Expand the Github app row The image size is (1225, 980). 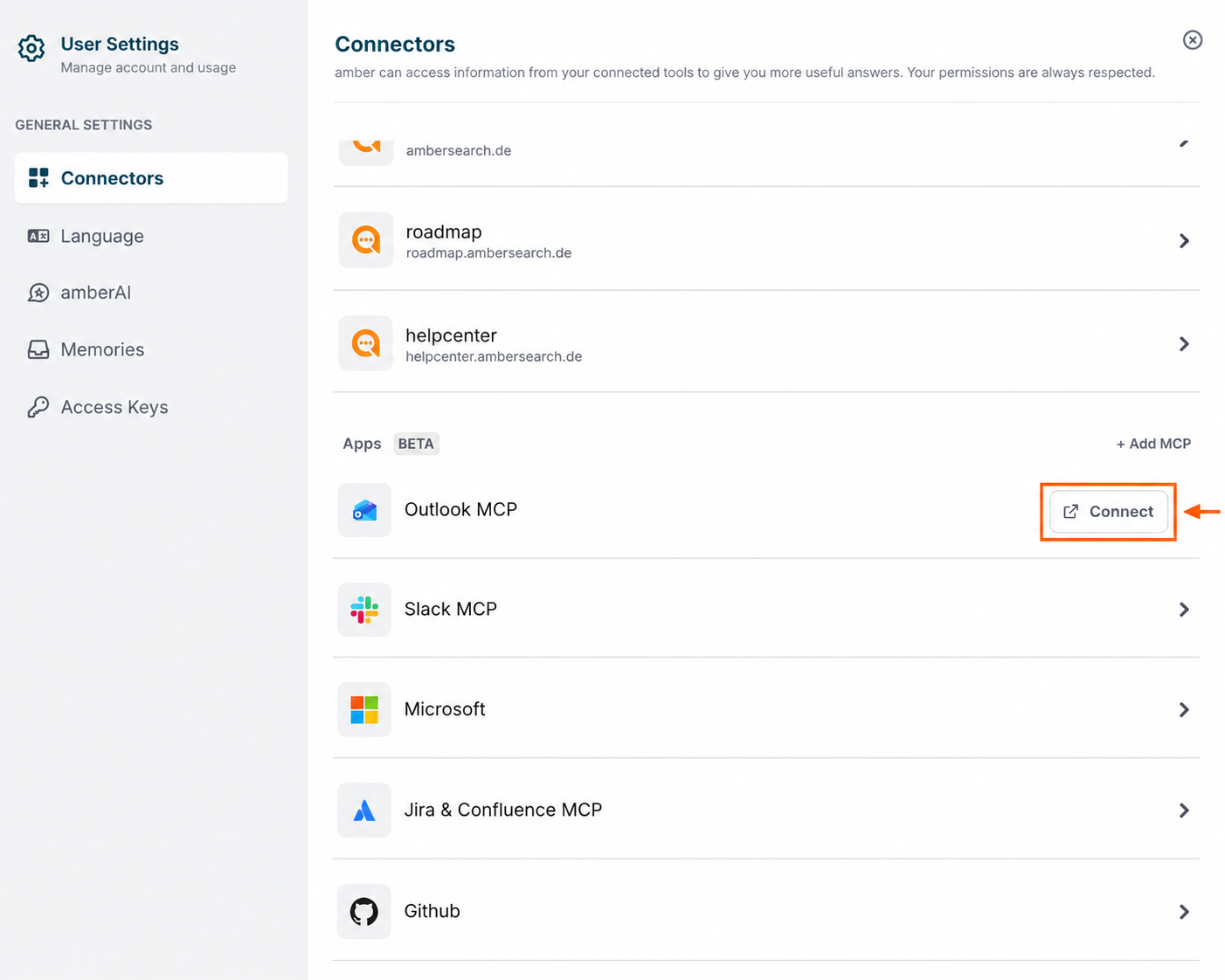coord(1184,912)
